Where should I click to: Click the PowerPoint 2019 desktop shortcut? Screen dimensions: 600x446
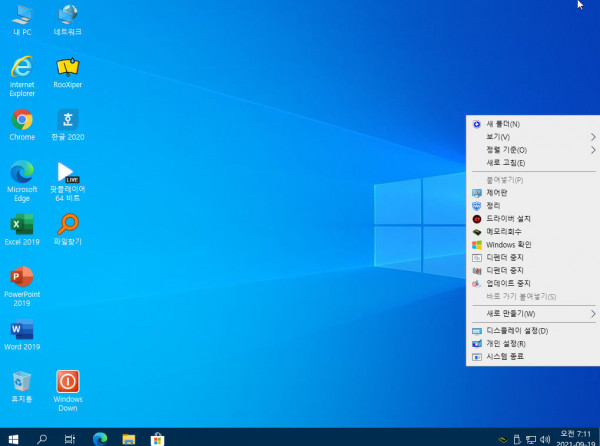coord(22,286)
